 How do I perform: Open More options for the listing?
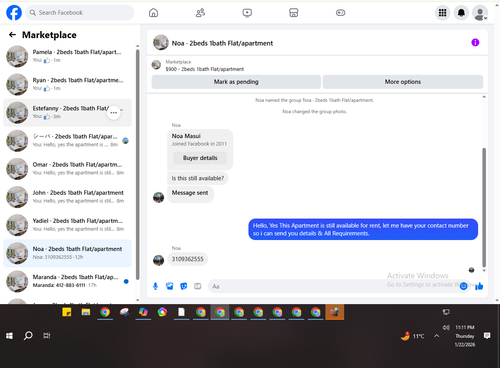pyautogui.click(x=403, y=82)
